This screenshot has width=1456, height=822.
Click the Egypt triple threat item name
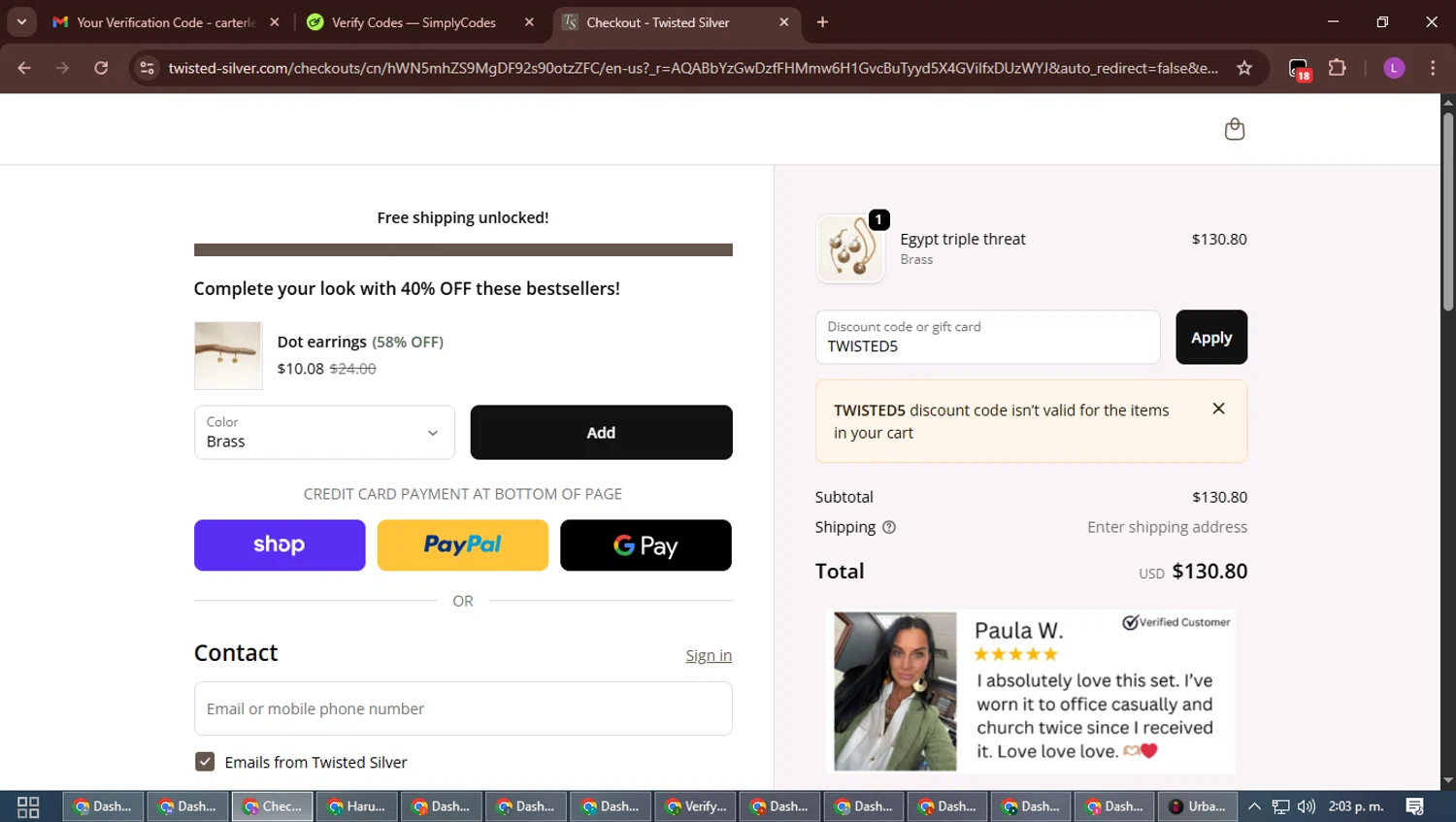tap(963, 239)
